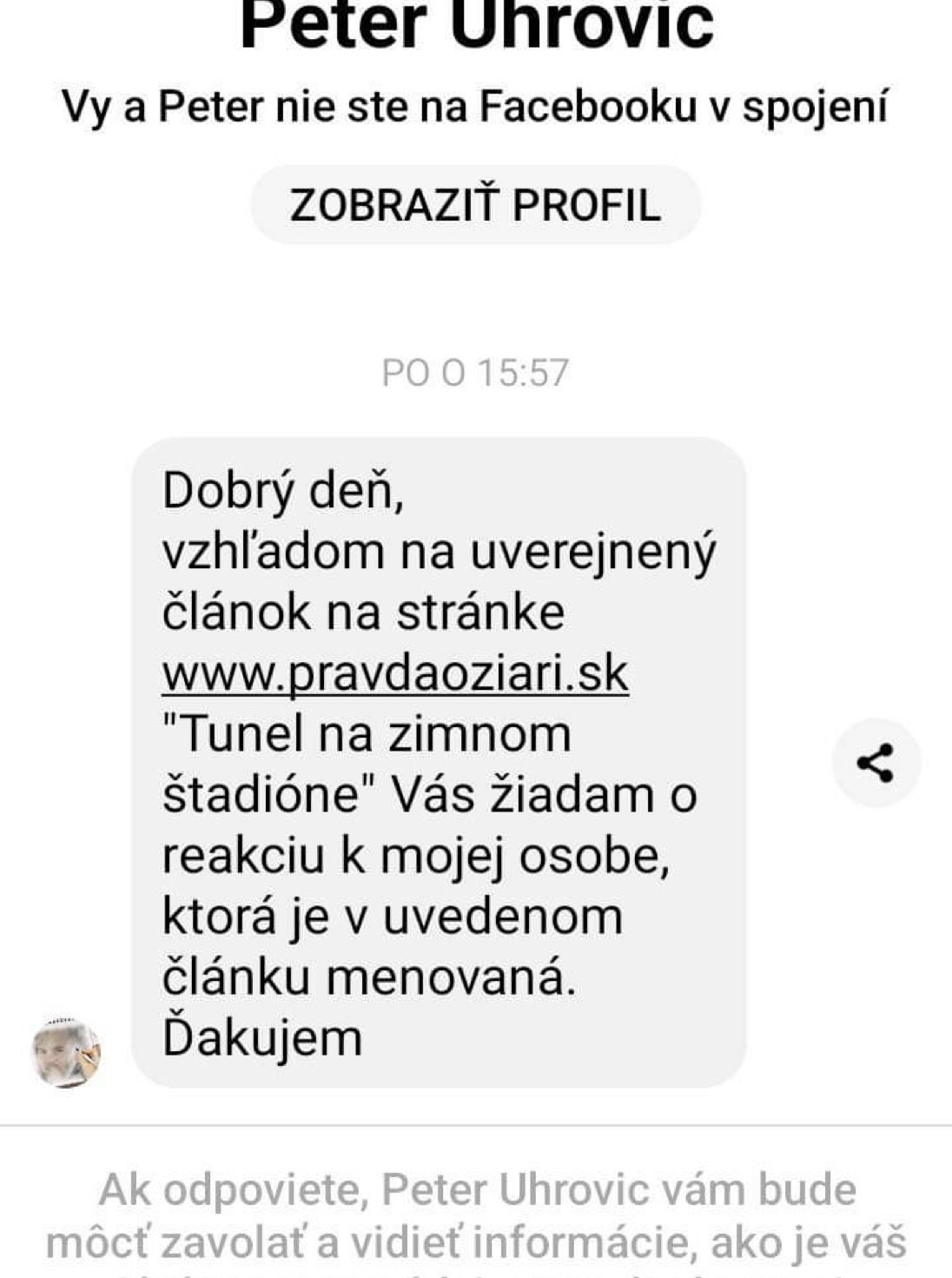Tap the 'Vy a Peter nie ste na Facebooku' notice
The image size is (952, 1278).
475,107
